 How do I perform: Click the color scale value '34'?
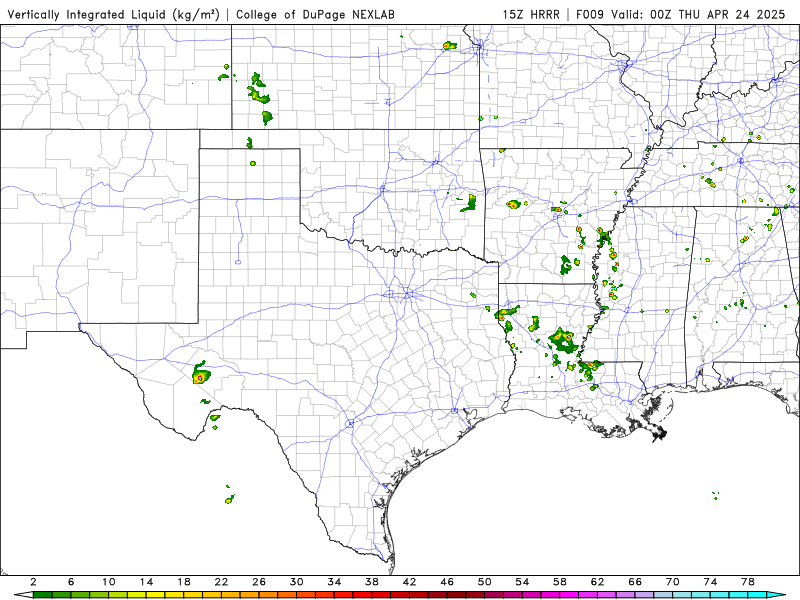[334, 582]
